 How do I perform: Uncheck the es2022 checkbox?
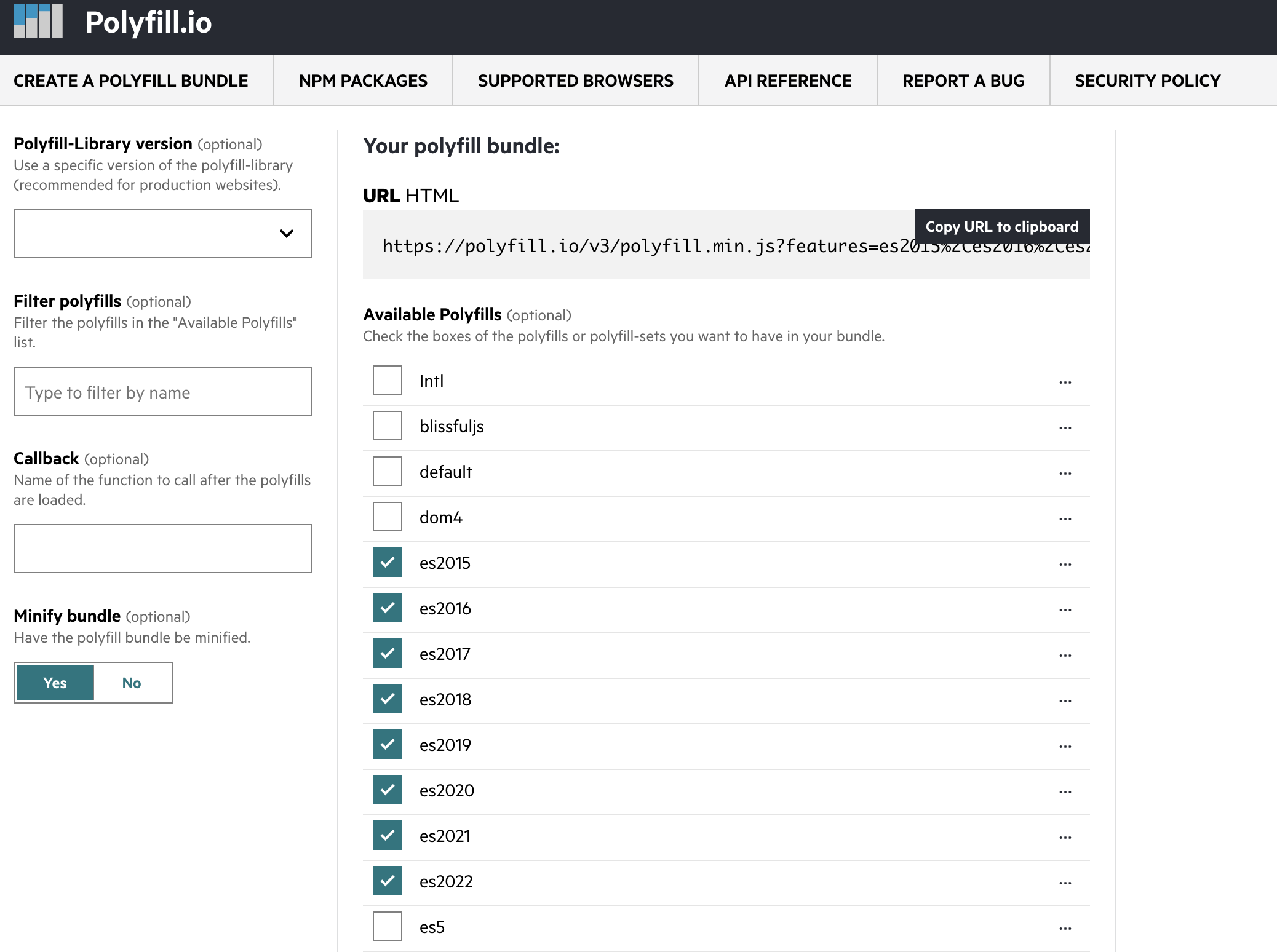tap(388, 881)
